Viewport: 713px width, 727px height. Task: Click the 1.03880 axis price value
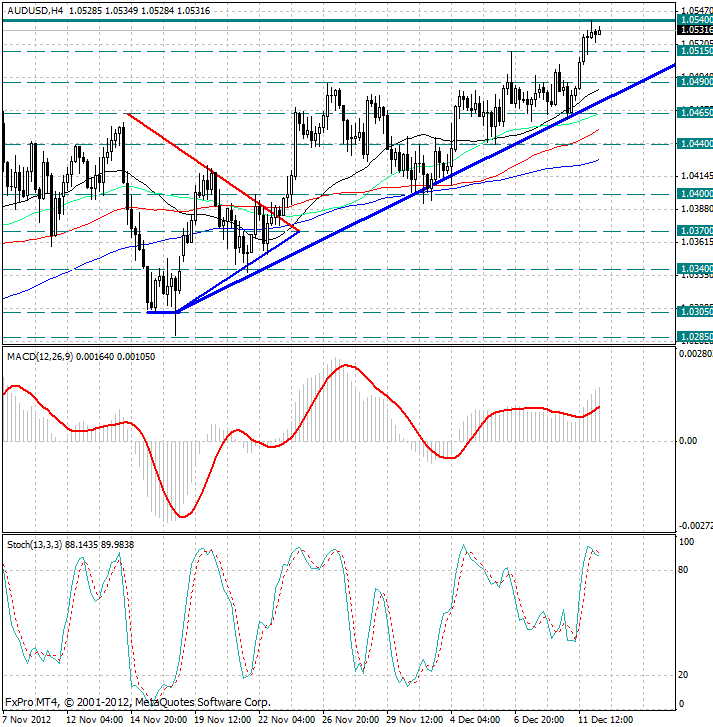click(x=696, y=209)
